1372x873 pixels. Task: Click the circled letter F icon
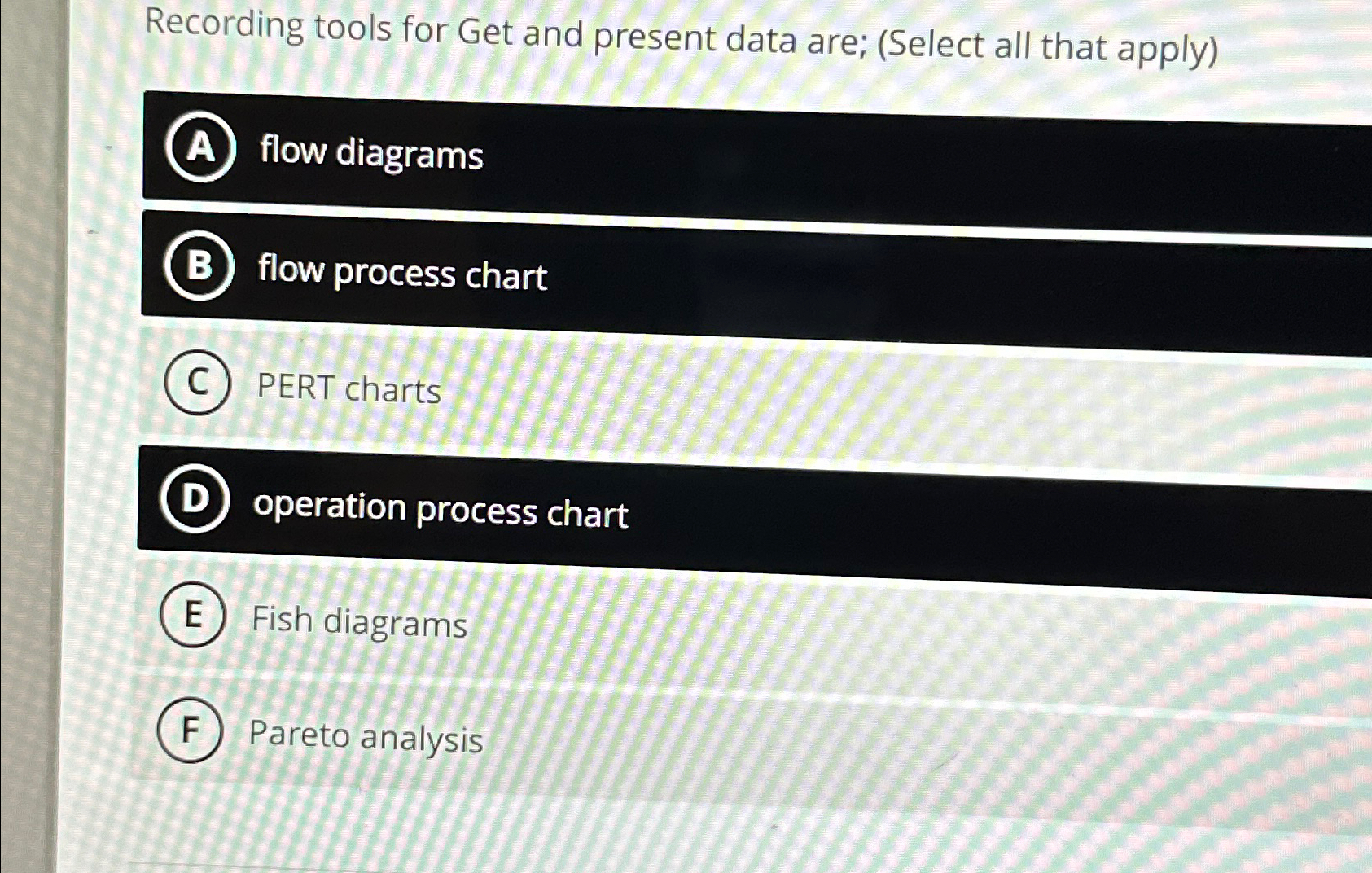coord(190,731)
